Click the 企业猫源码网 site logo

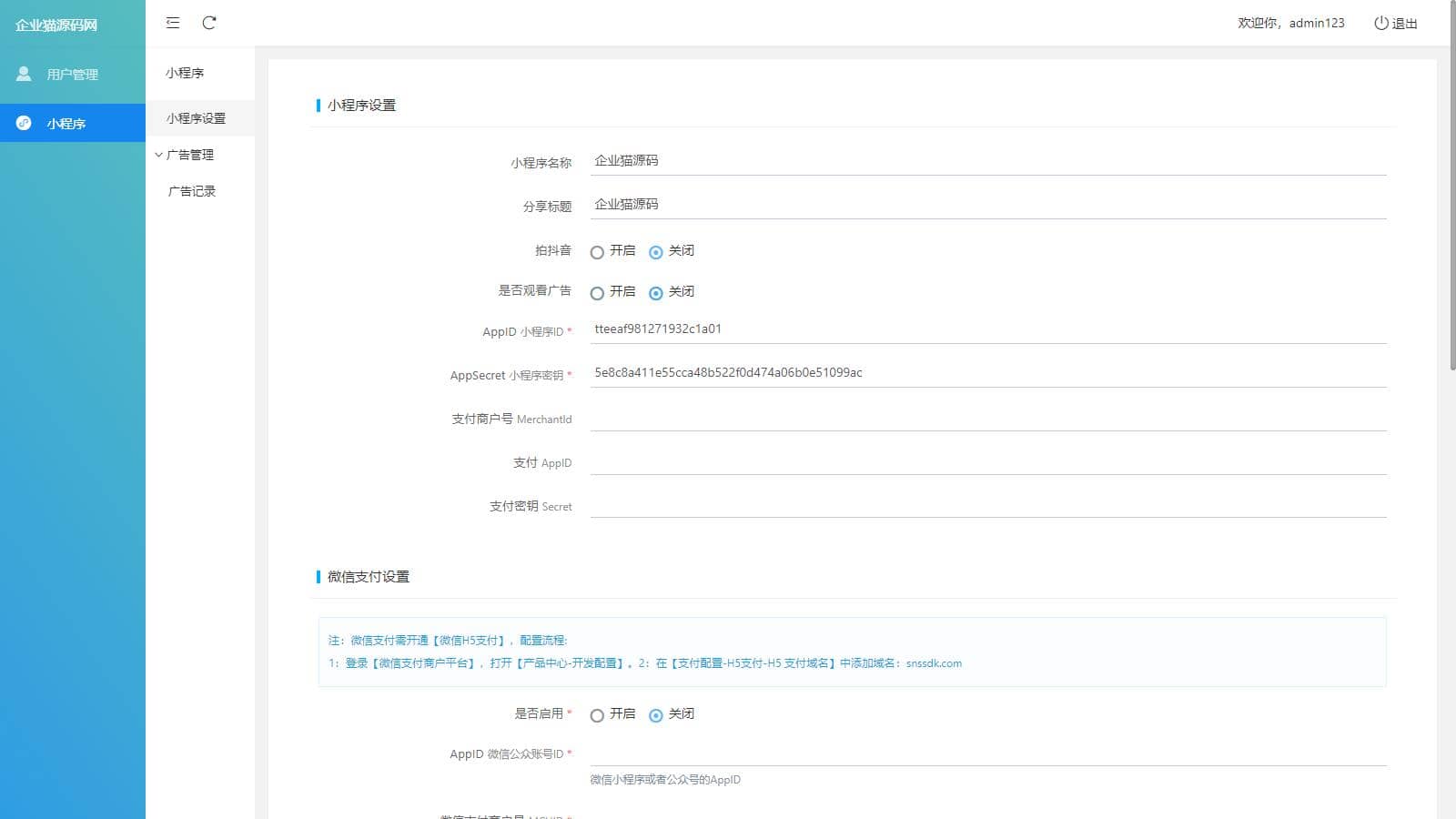click(x=56, y=25)
